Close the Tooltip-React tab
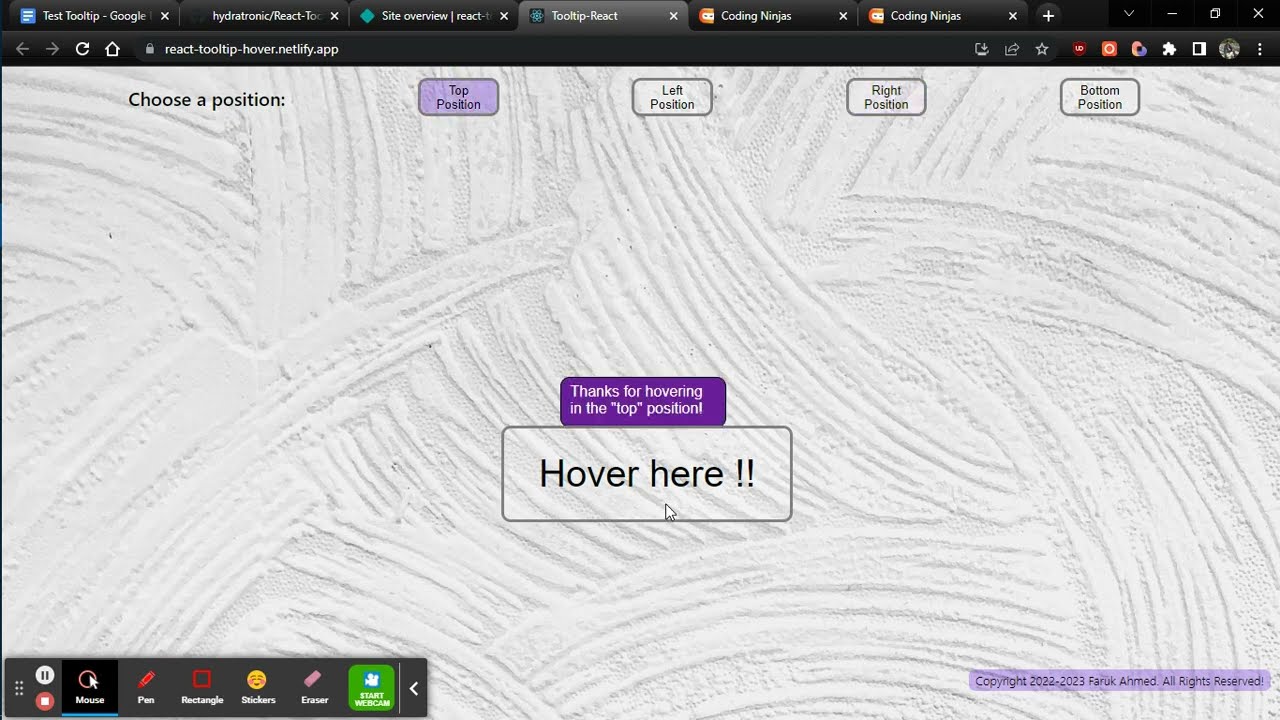The width and height of the screenshot is (1280, 720). 674,16
